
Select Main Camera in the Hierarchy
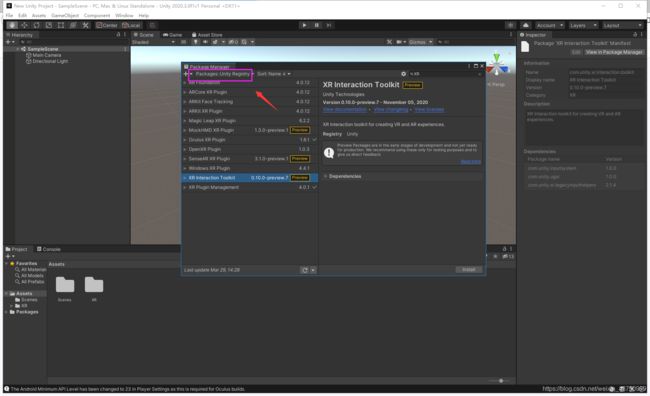pos(46,55)
